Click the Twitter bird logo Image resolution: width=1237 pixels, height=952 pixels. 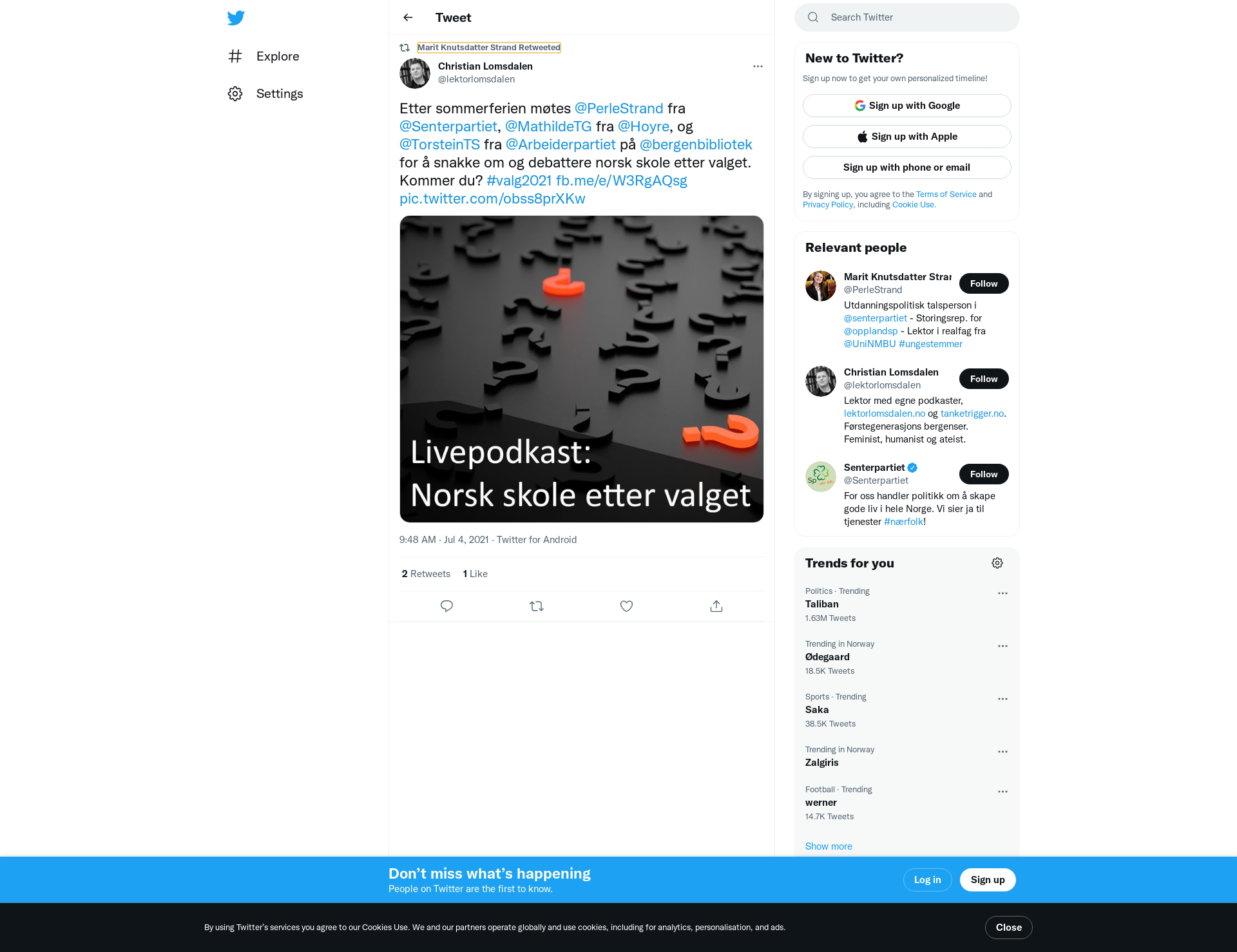[236, 17]
